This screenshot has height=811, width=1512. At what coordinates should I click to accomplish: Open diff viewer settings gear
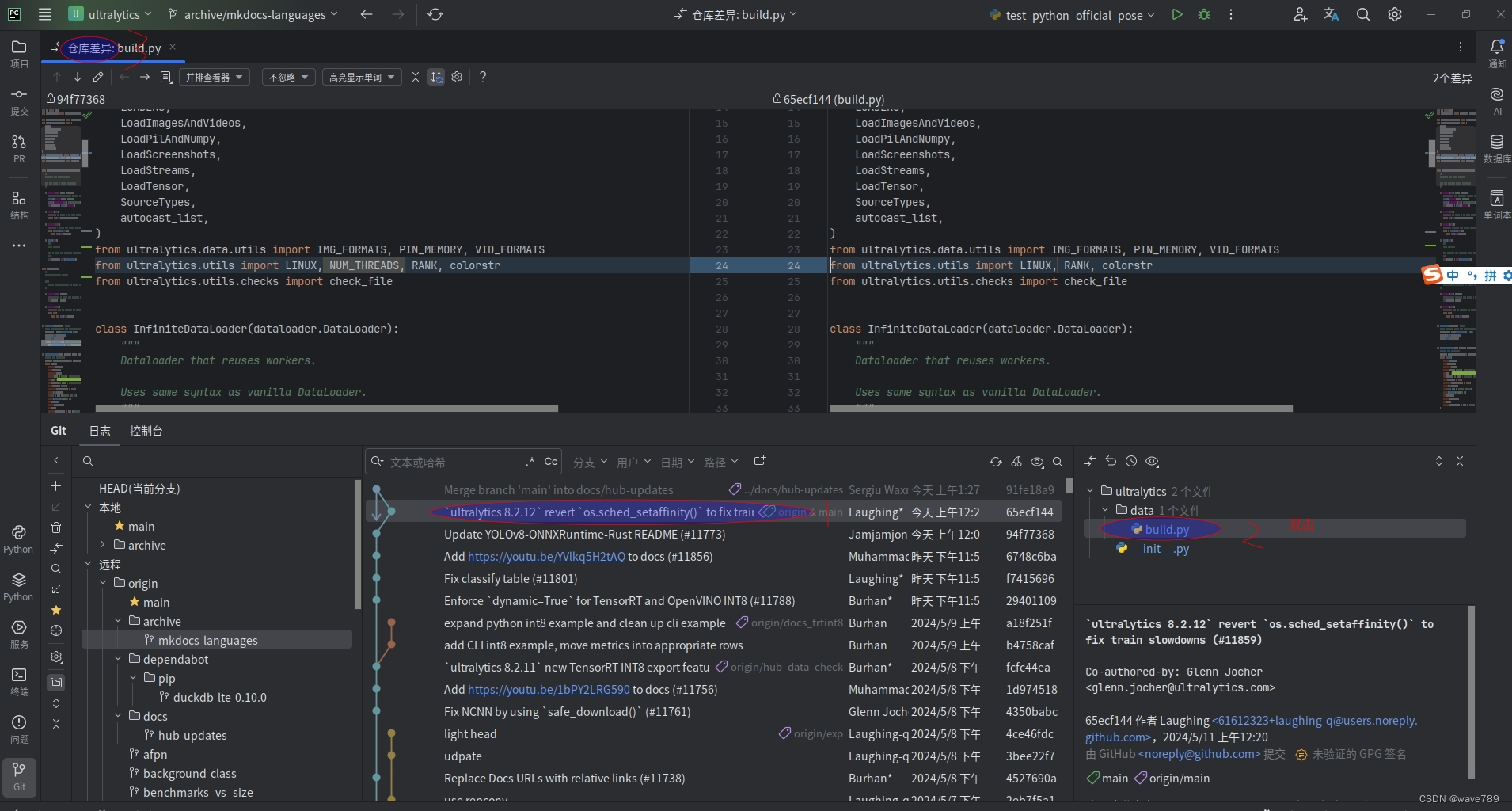(x=457, y=77)
